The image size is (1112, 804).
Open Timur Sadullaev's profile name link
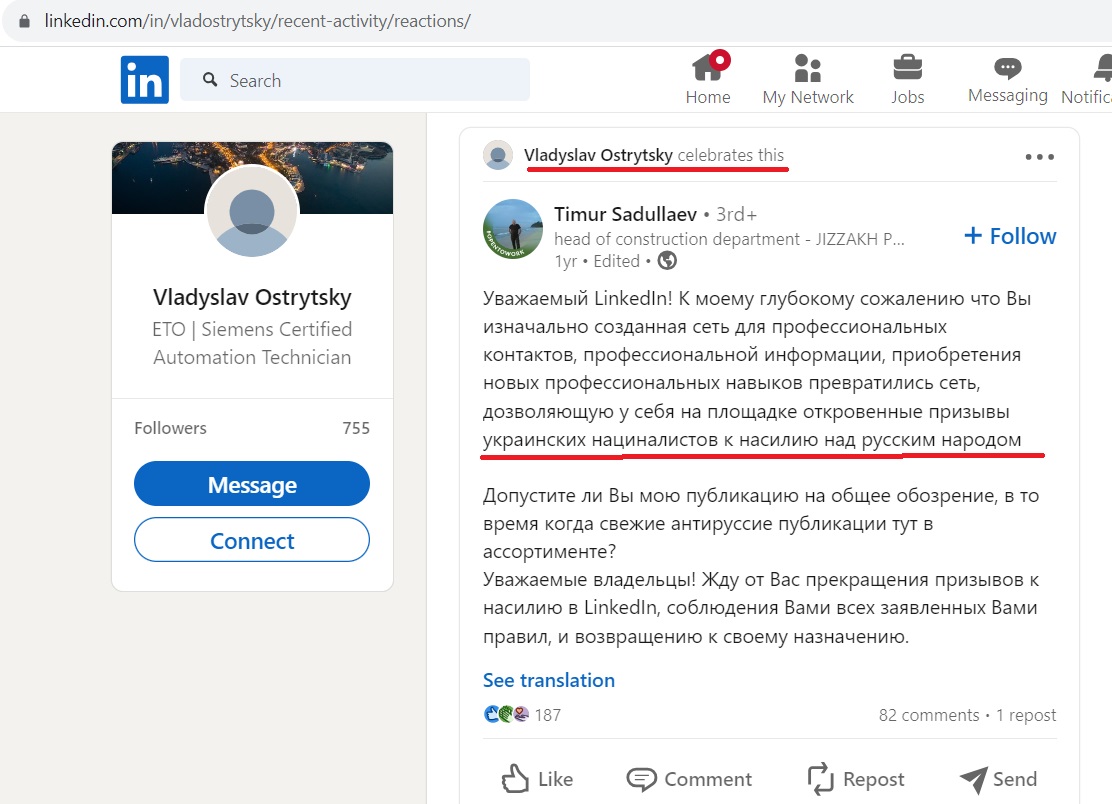(x=626, y=214)
